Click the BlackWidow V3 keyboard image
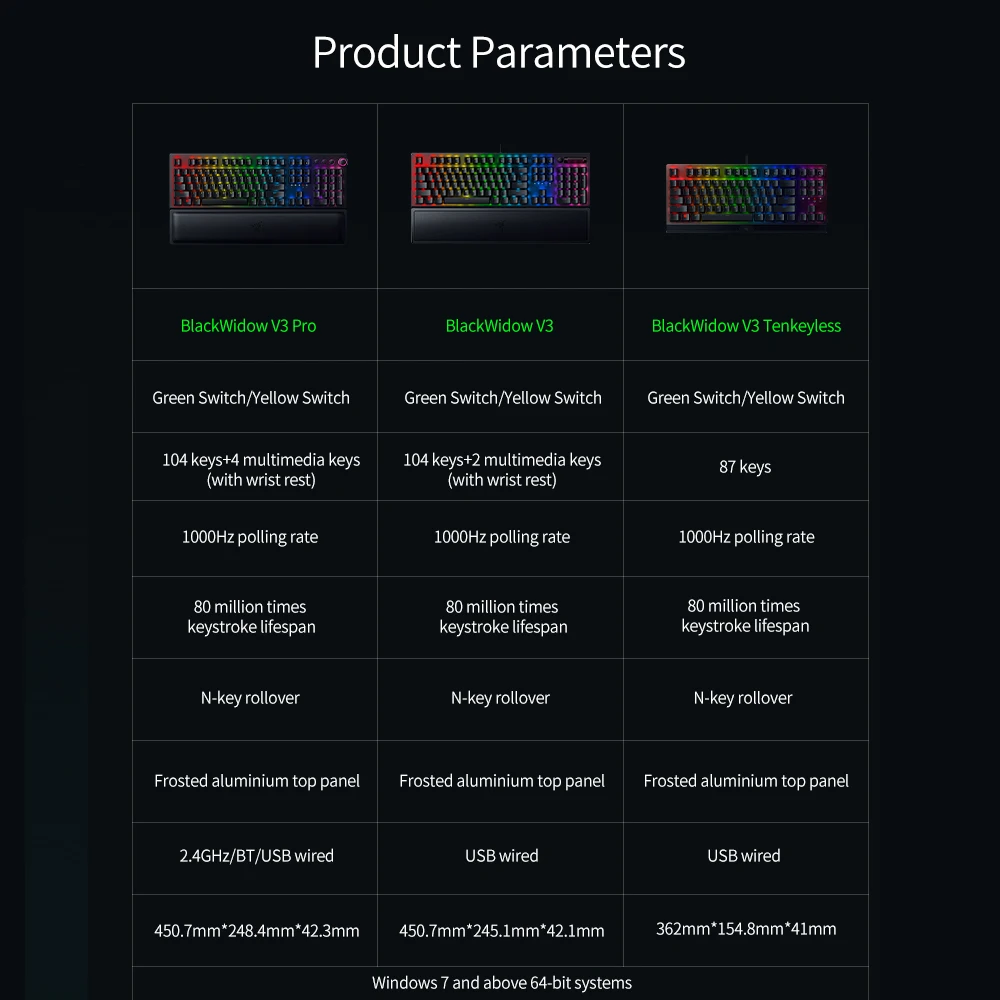Viewport: 1000px width, 1000px height. (x=500, y=197)
